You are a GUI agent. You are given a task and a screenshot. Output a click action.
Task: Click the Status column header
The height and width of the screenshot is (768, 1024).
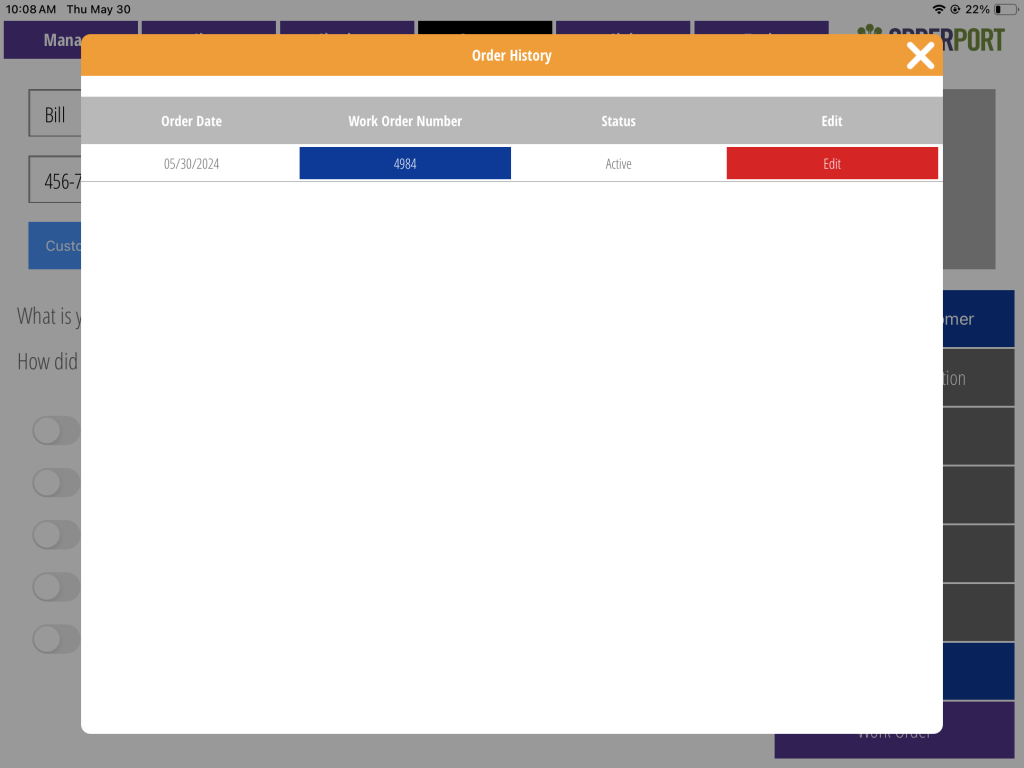click(x=618, y=121)
